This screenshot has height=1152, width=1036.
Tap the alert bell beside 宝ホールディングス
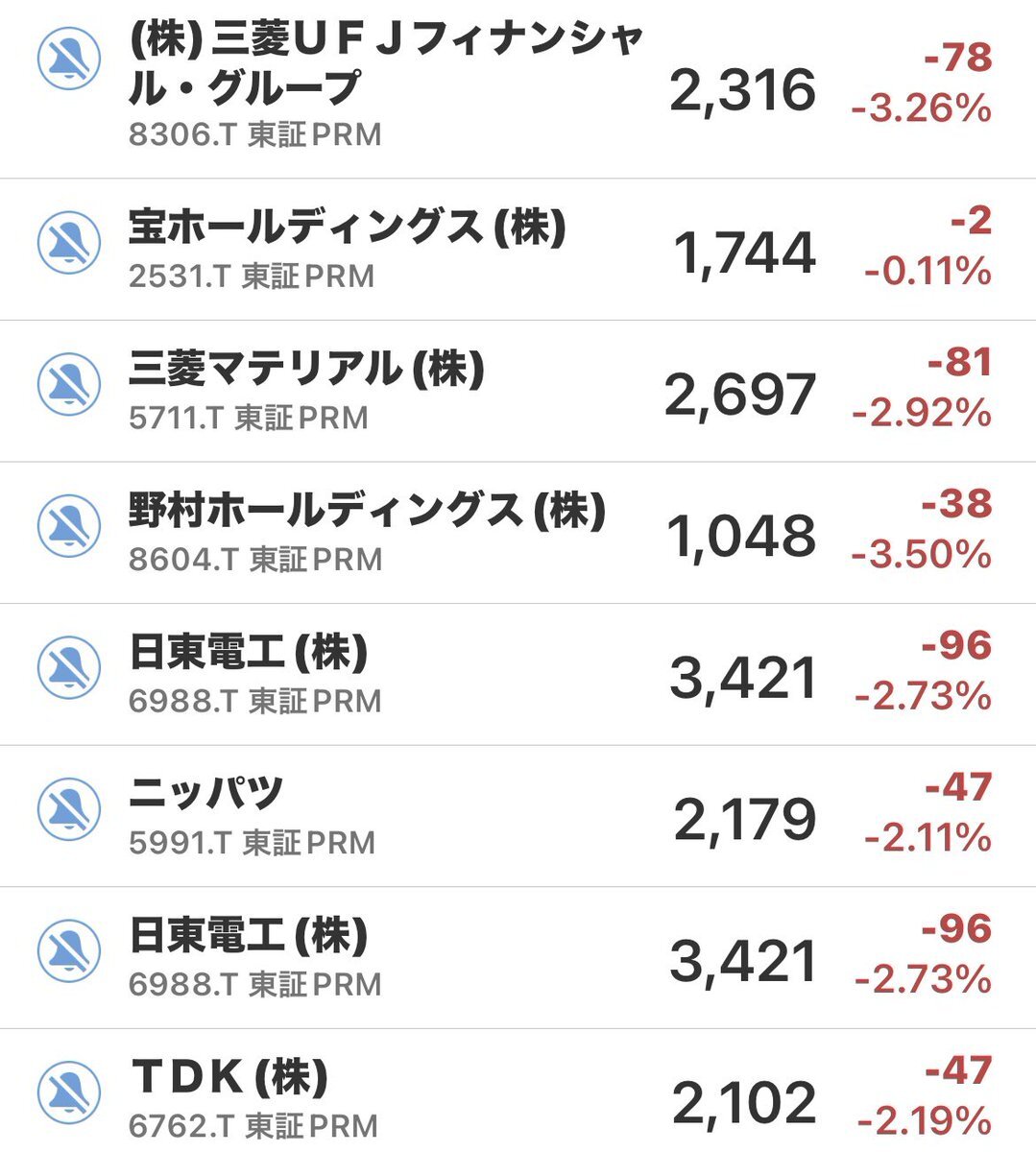68,243
